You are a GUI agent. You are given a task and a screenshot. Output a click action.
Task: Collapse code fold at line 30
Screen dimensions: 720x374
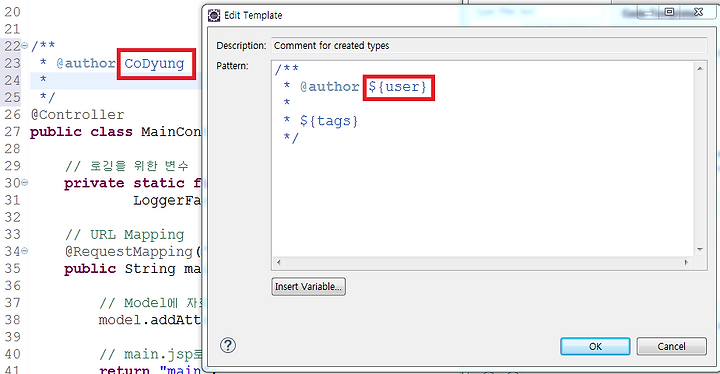click(25, 182)
